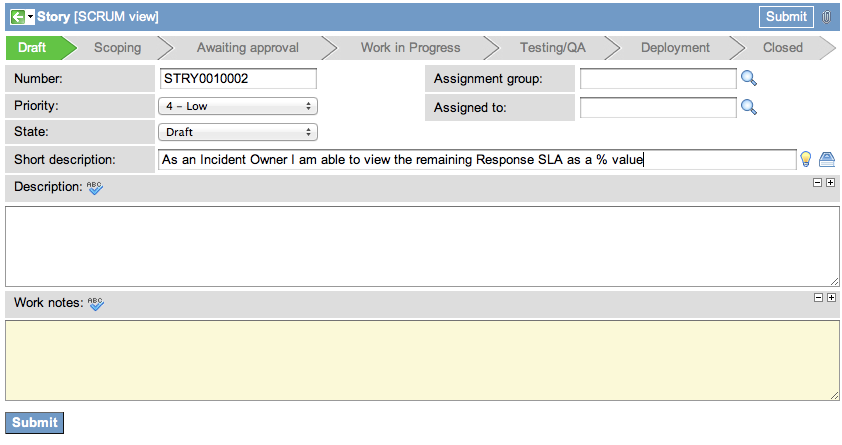Expand the Description field with plus icon
Screen dimensions: 842x445
[830, 183]
